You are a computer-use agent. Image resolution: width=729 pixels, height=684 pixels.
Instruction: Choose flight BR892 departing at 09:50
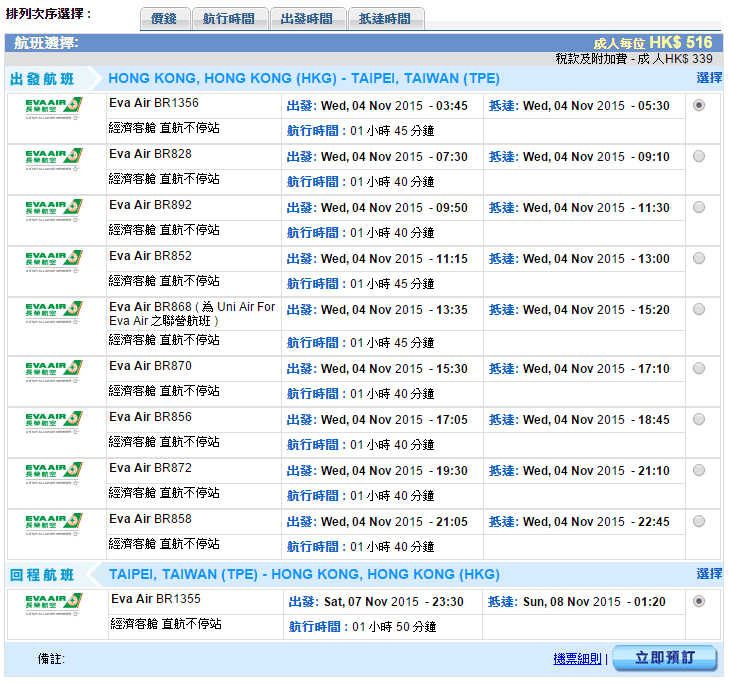pyautogui.click(x=698, y=207)
